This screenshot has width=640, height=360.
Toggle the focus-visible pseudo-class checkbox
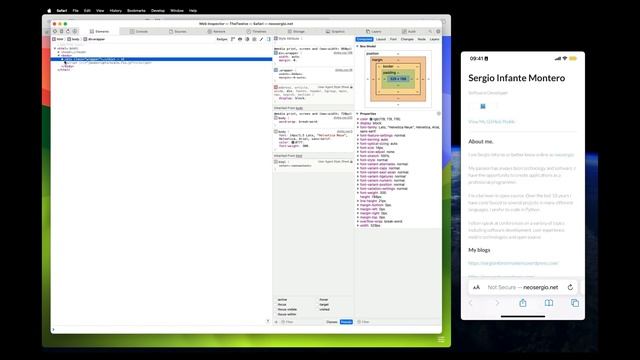coord(276,309)
